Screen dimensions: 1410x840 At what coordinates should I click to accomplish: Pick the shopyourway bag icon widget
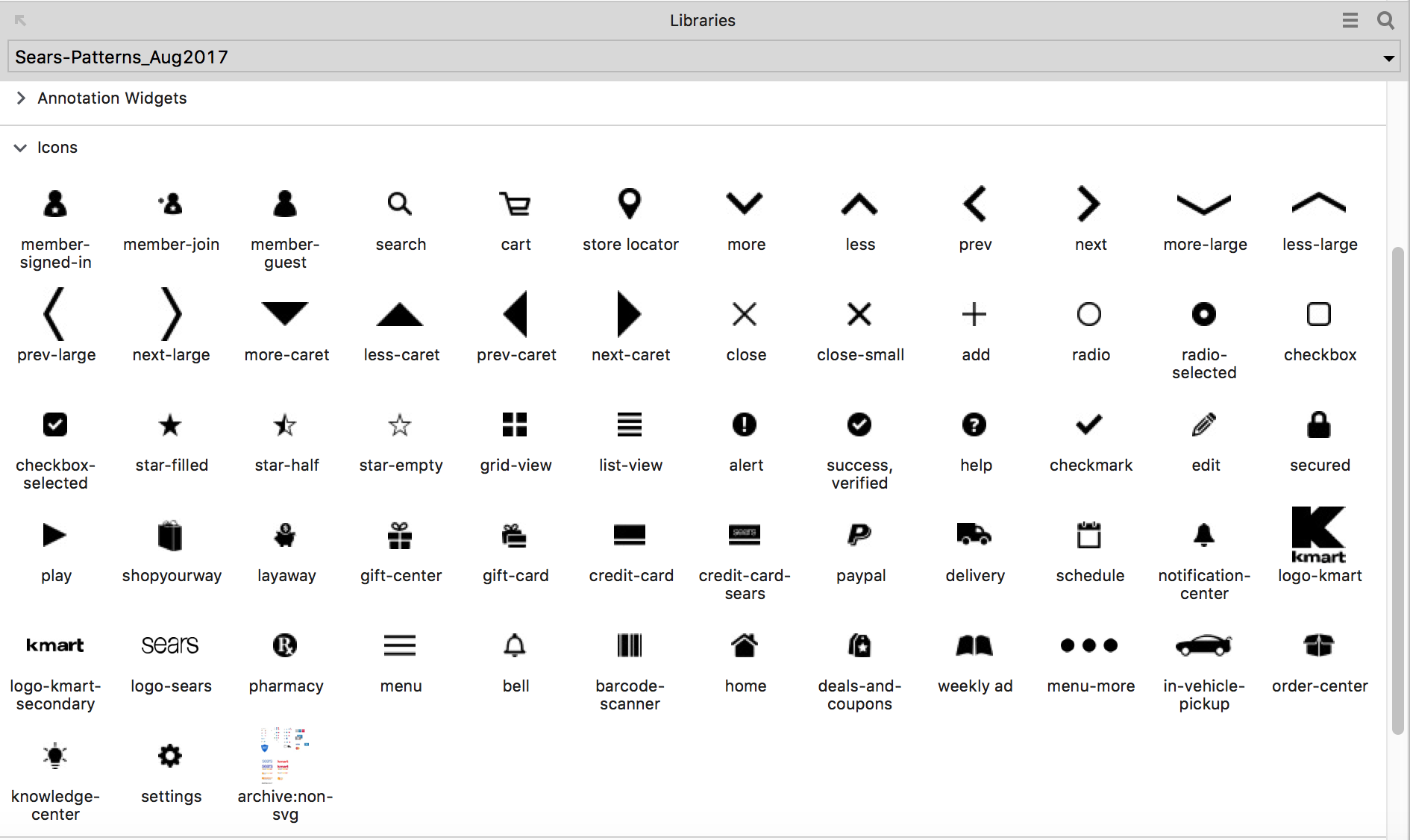(170, 535)
